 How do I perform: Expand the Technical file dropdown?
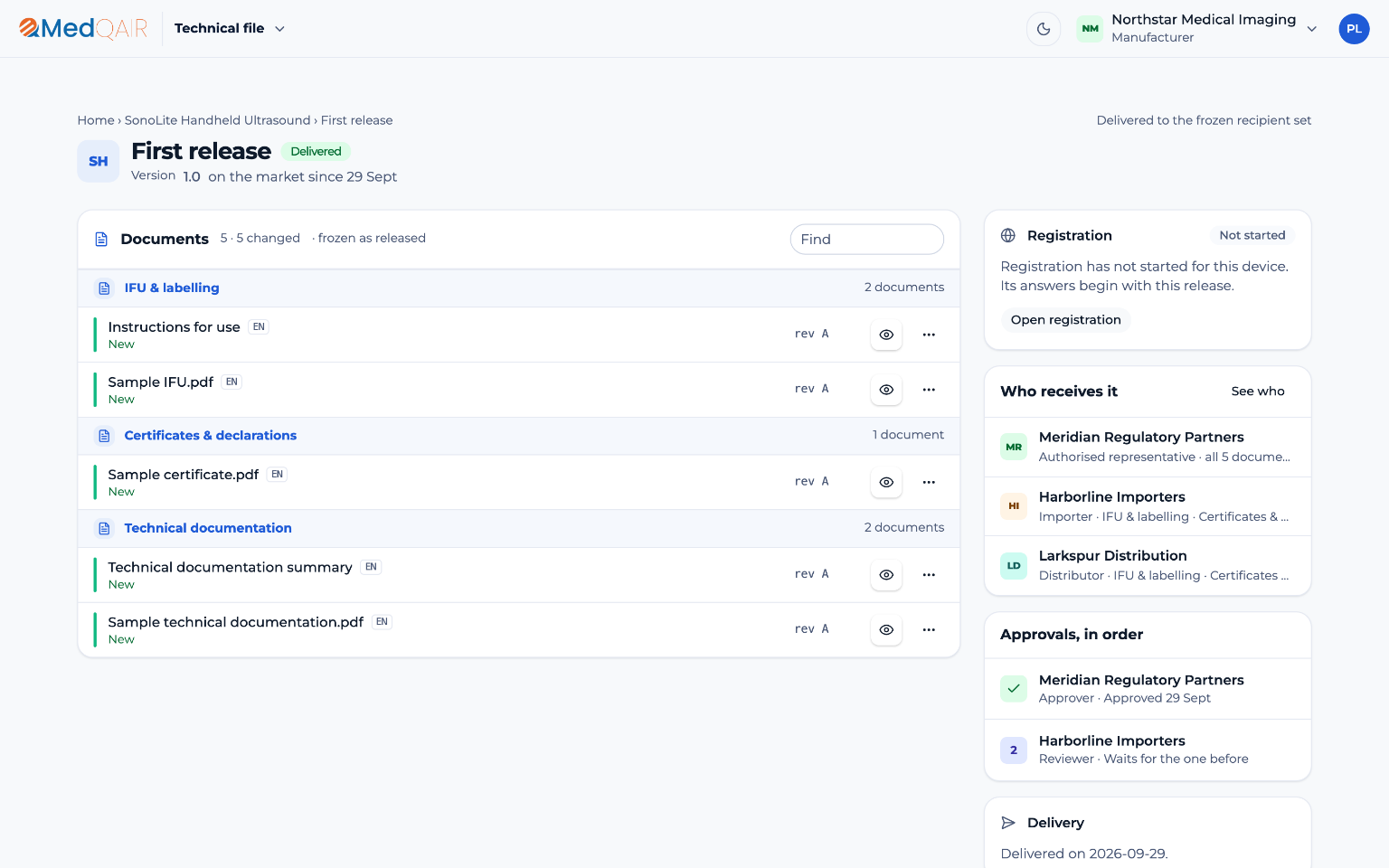point(230,29)
